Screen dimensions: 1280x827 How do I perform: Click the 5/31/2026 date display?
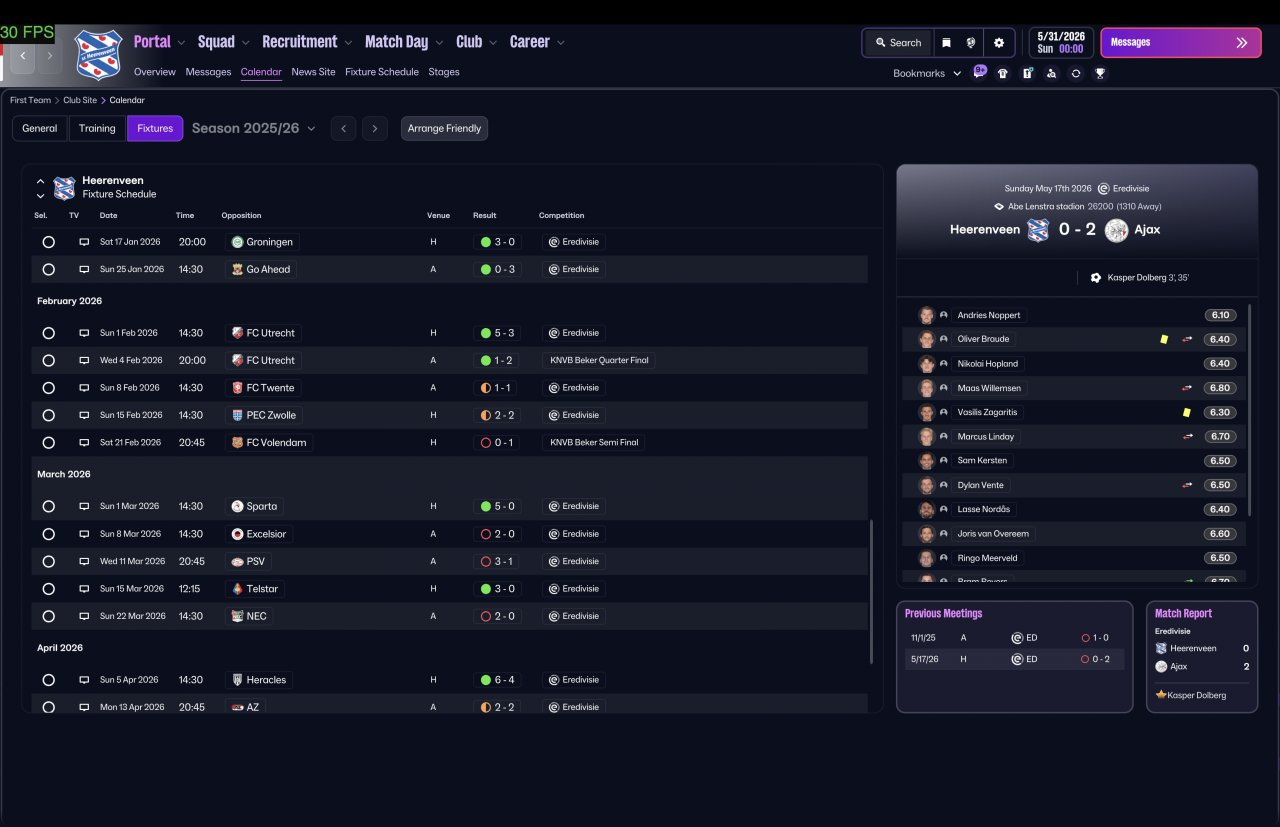1061,43
